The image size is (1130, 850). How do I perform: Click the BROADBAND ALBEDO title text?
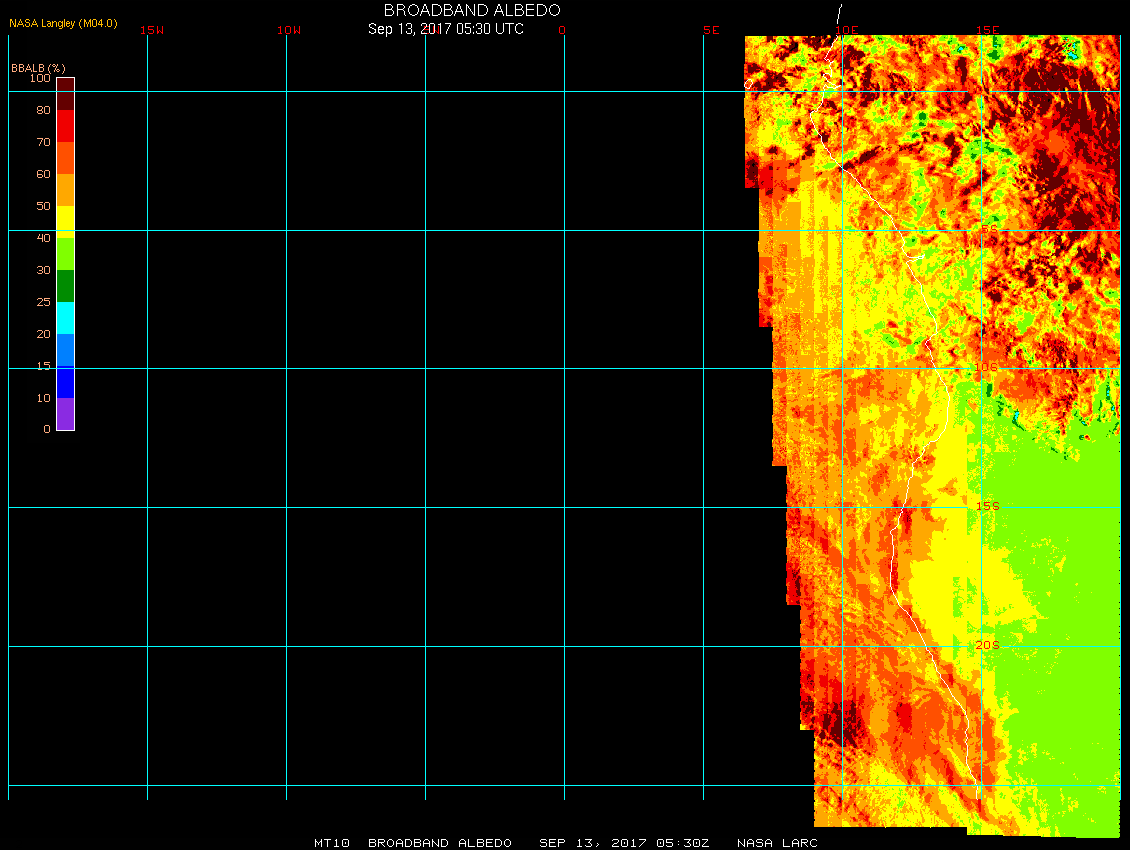pyautogui.click(x=446, y=10)
